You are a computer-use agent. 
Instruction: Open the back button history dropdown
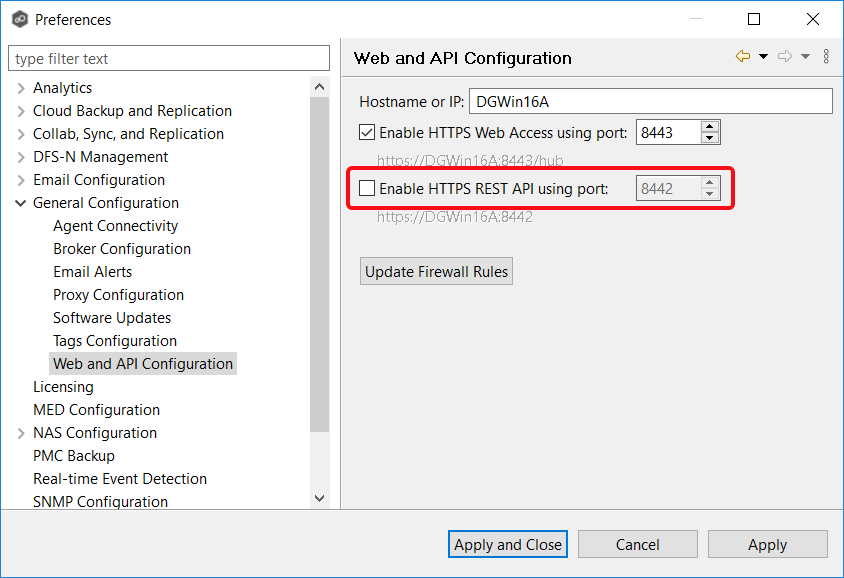tap(763, 56)
